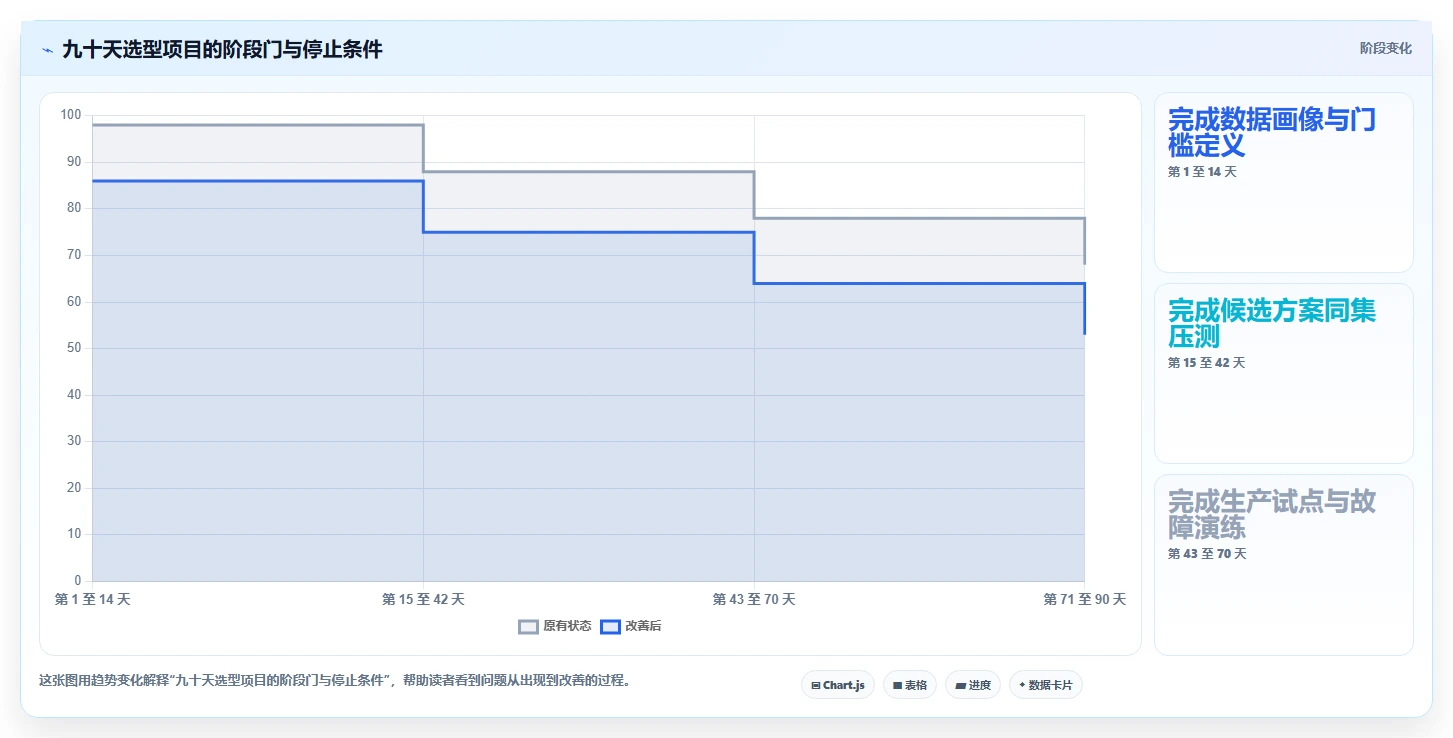Viewport: 1453px width, 738px height.
Task: Open the 完成候选方案同集压测 card
Action: click(x=1284, y=373)
